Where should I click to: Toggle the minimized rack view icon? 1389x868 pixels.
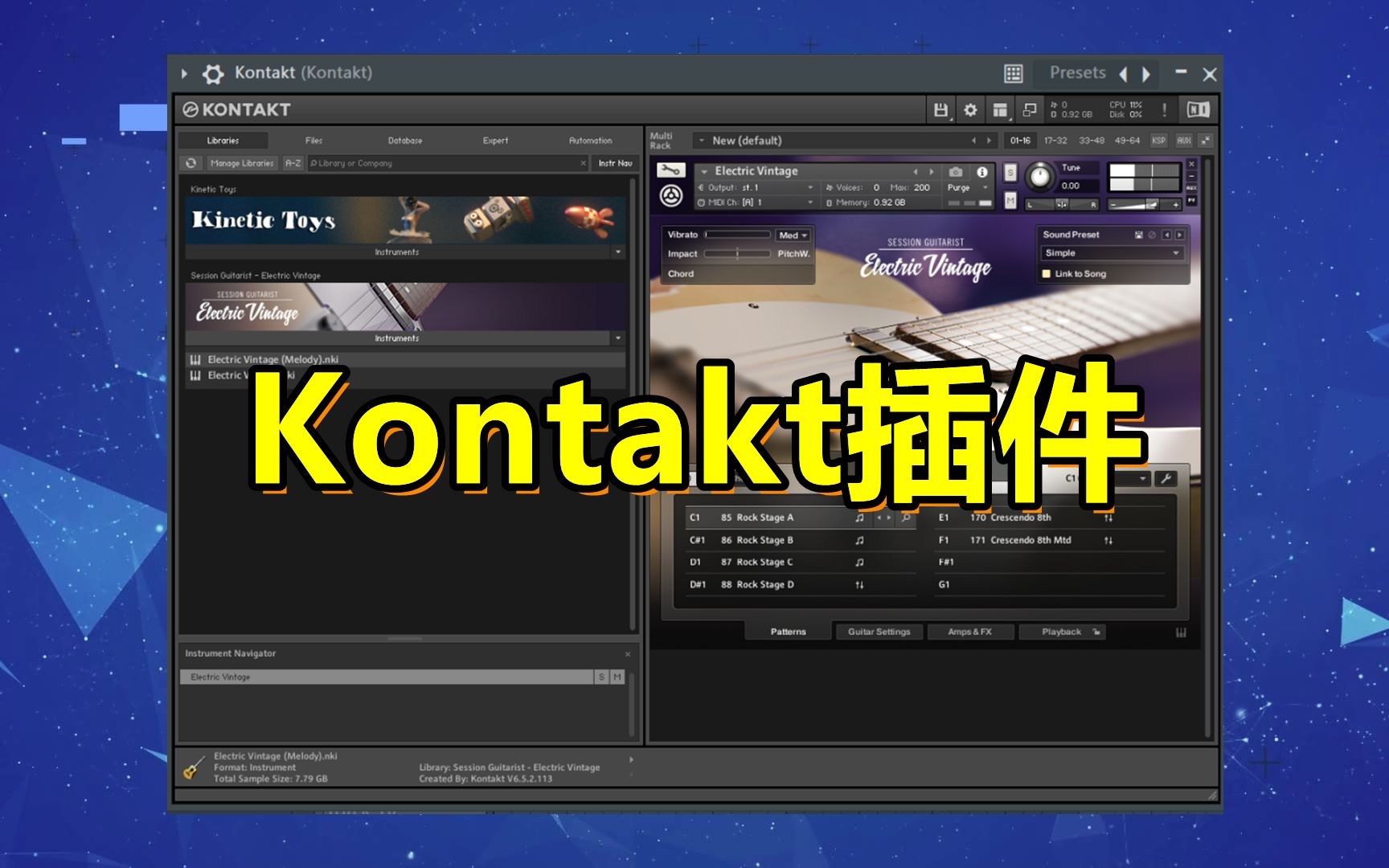1029,110
